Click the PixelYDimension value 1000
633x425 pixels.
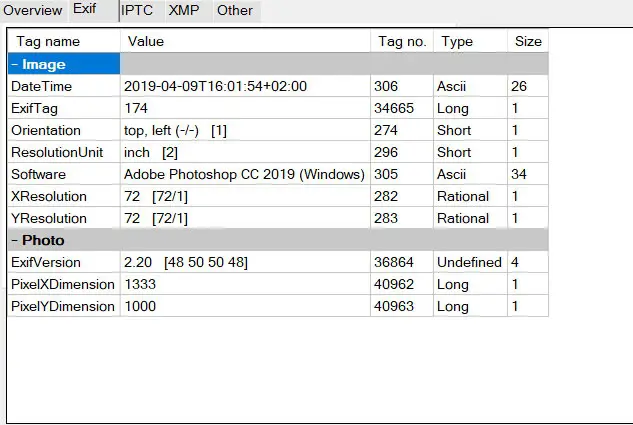(140, 307)
